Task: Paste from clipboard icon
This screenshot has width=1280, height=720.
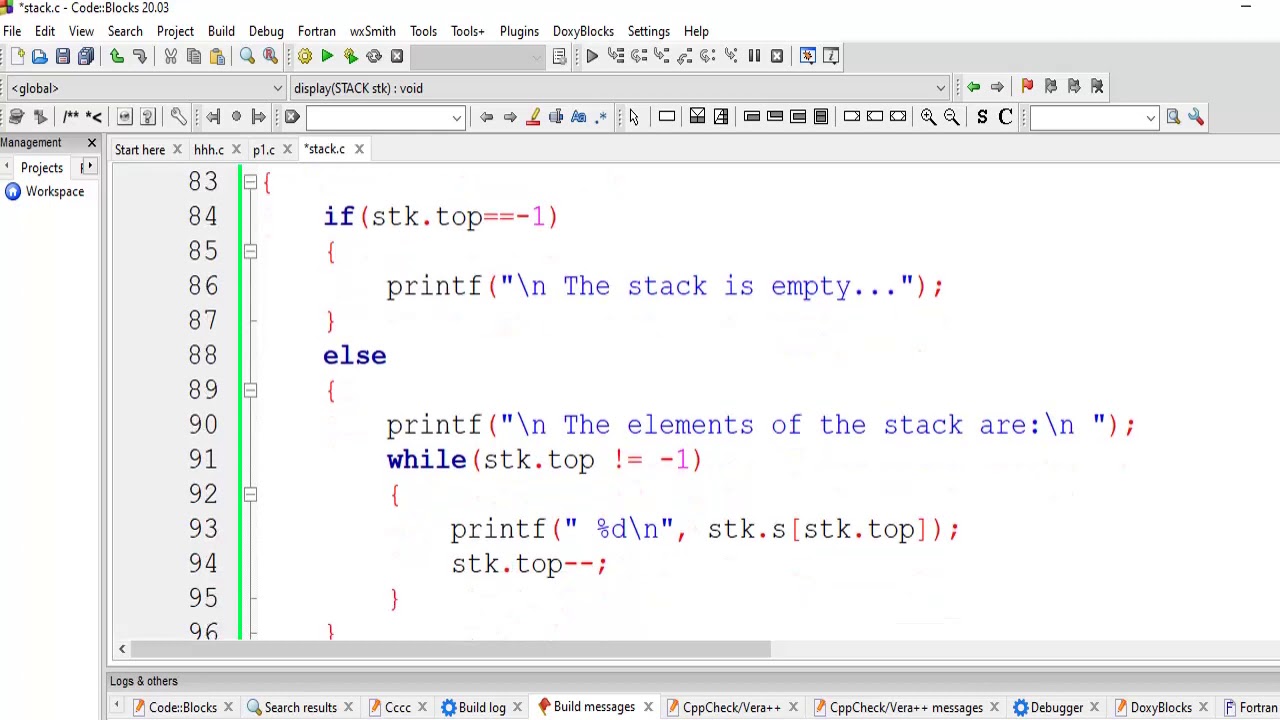Action: (x=217, y=56)
